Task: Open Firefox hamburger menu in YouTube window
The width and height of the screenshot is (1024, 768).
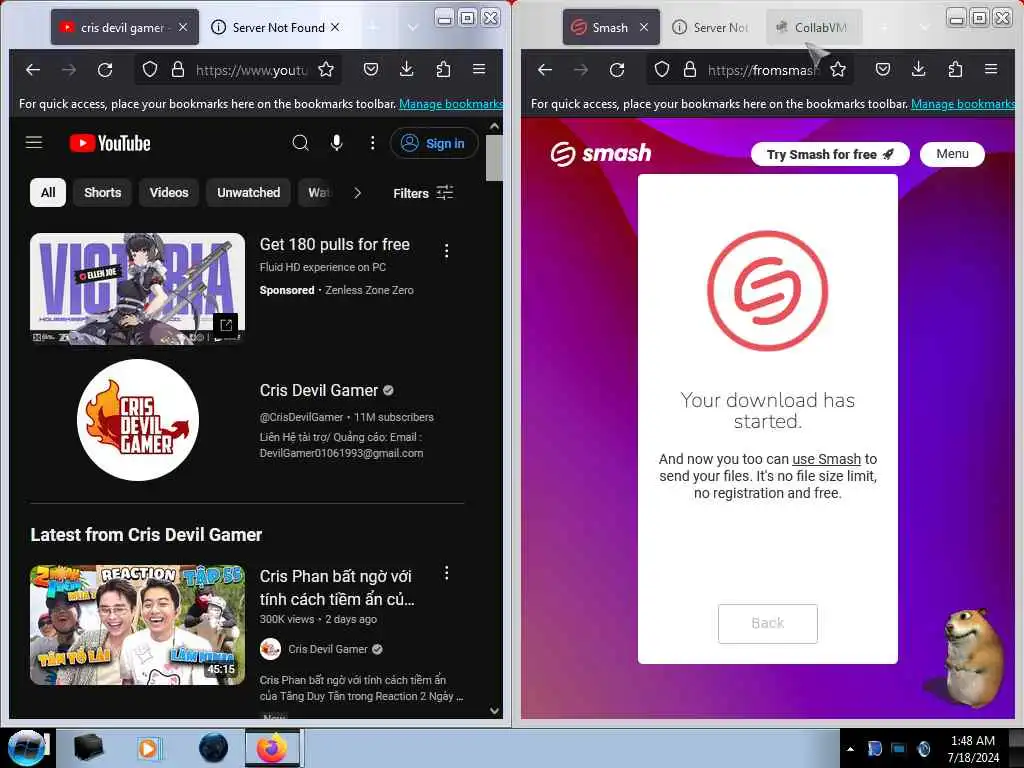Action: pyautogui.click(x=479, y=69)
